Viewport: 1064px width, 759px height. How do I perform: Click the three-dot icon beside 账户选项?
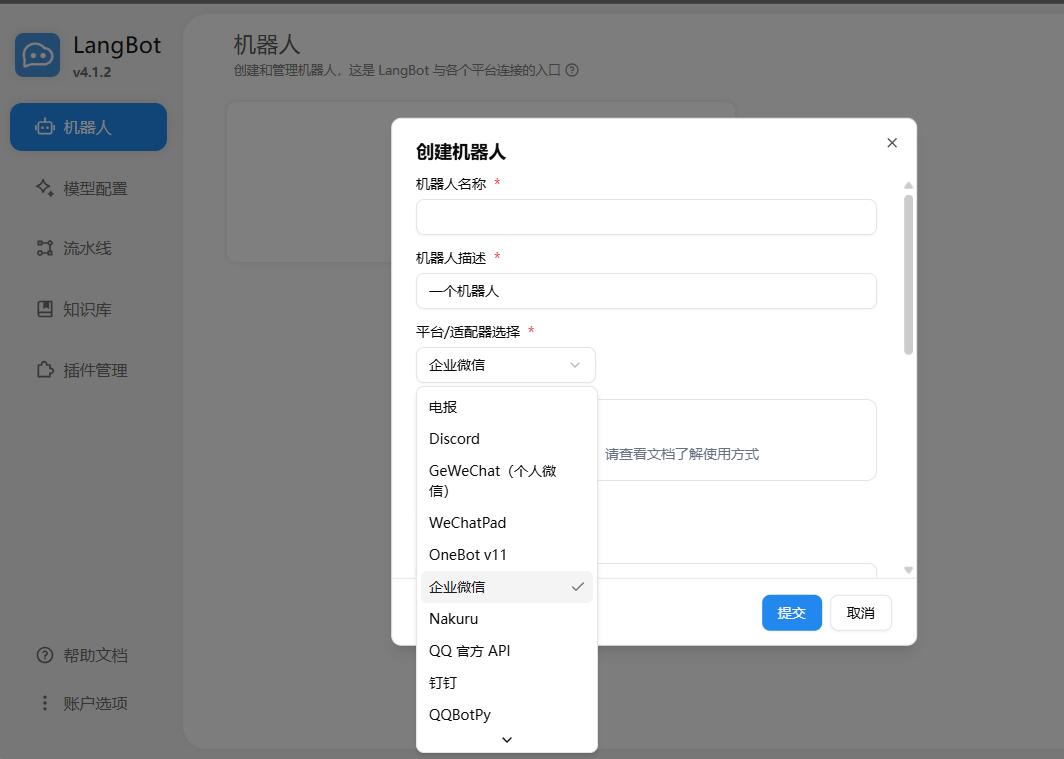tap(45, 703)
